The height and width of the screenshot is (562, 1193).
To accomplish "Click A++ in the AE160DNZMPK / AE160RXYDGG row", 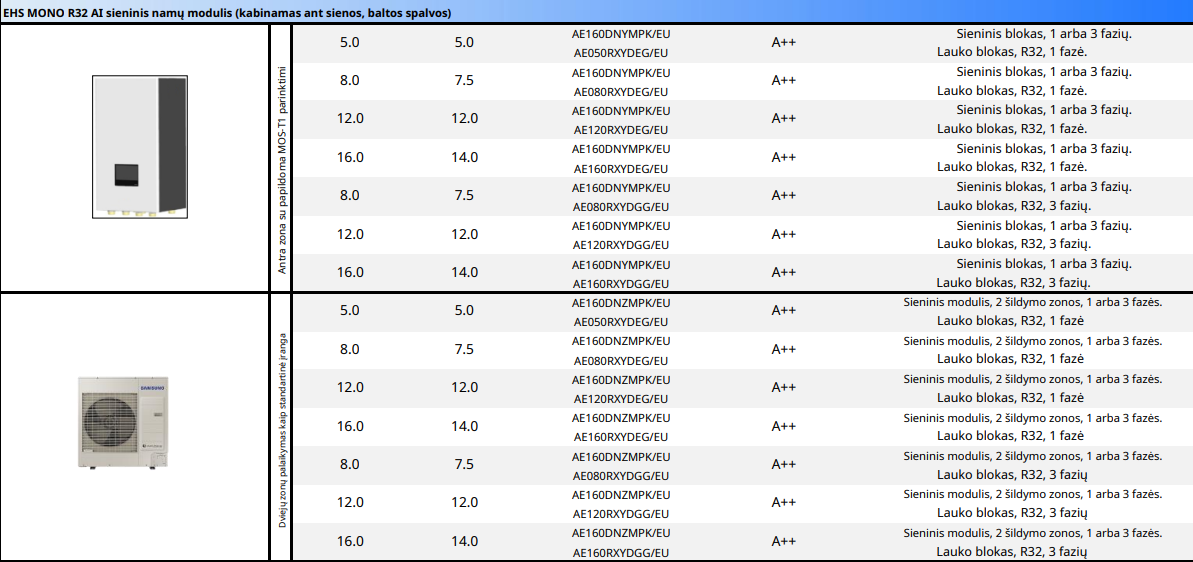I will tap(784, 541).
